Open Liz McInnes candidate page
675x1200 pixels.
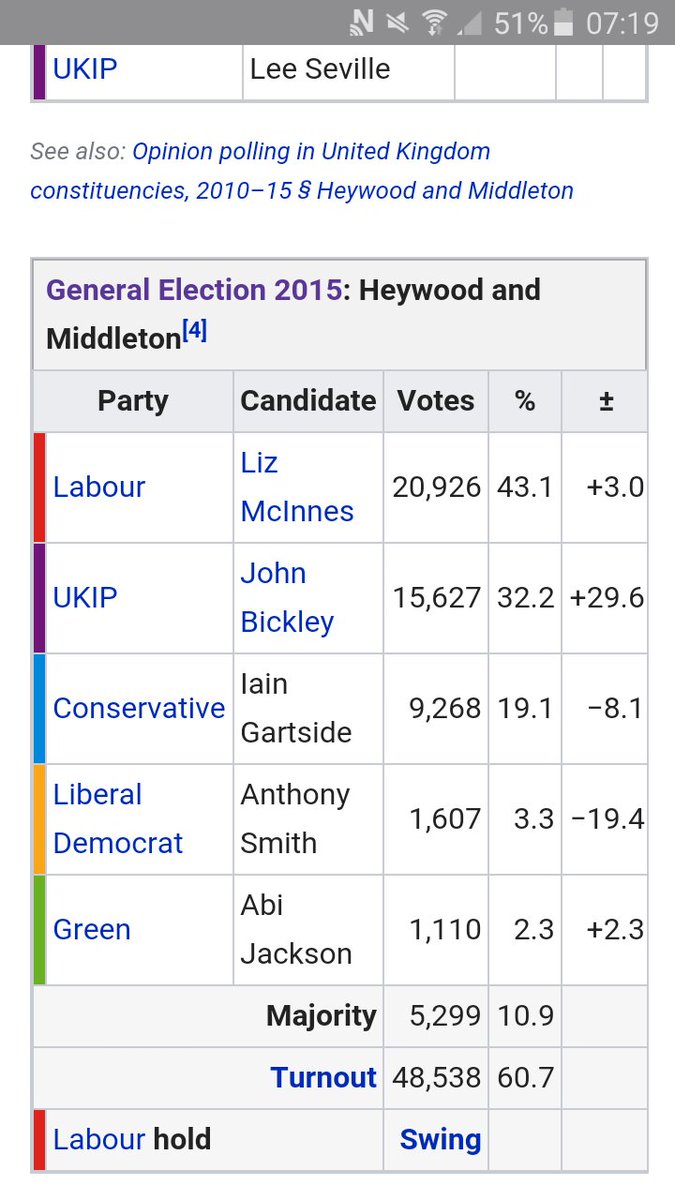tap(297, 487)
